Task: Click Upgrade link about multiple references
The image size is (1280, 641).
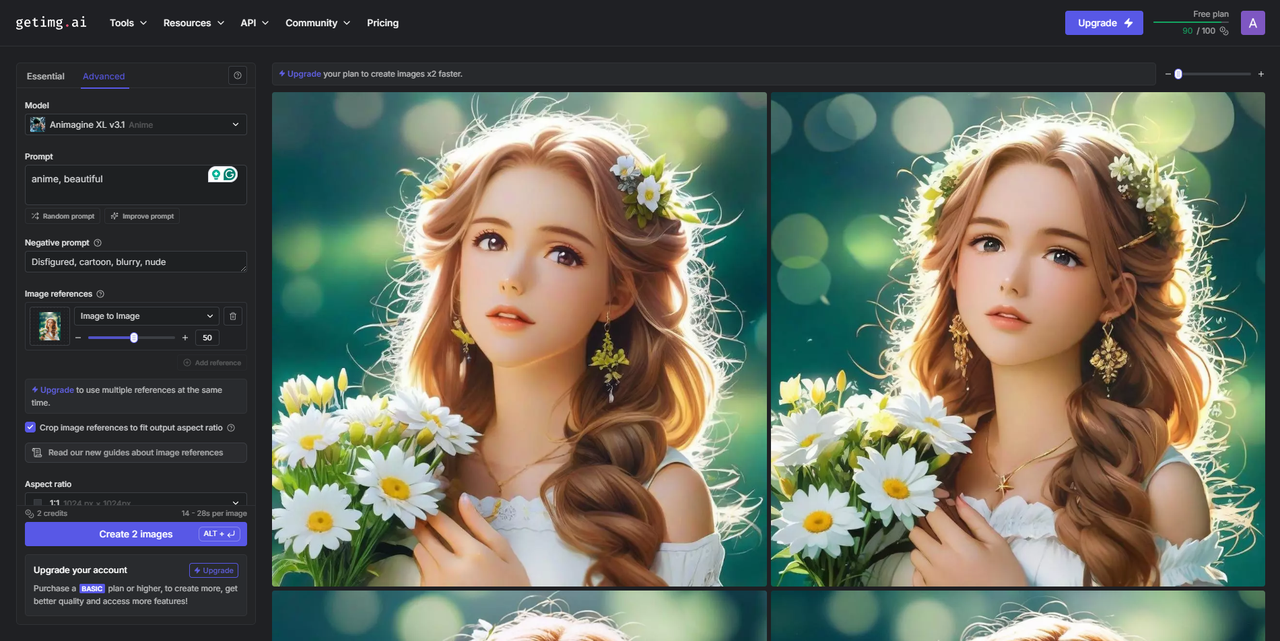Action: pyautogui.click(x=53, y=390)
